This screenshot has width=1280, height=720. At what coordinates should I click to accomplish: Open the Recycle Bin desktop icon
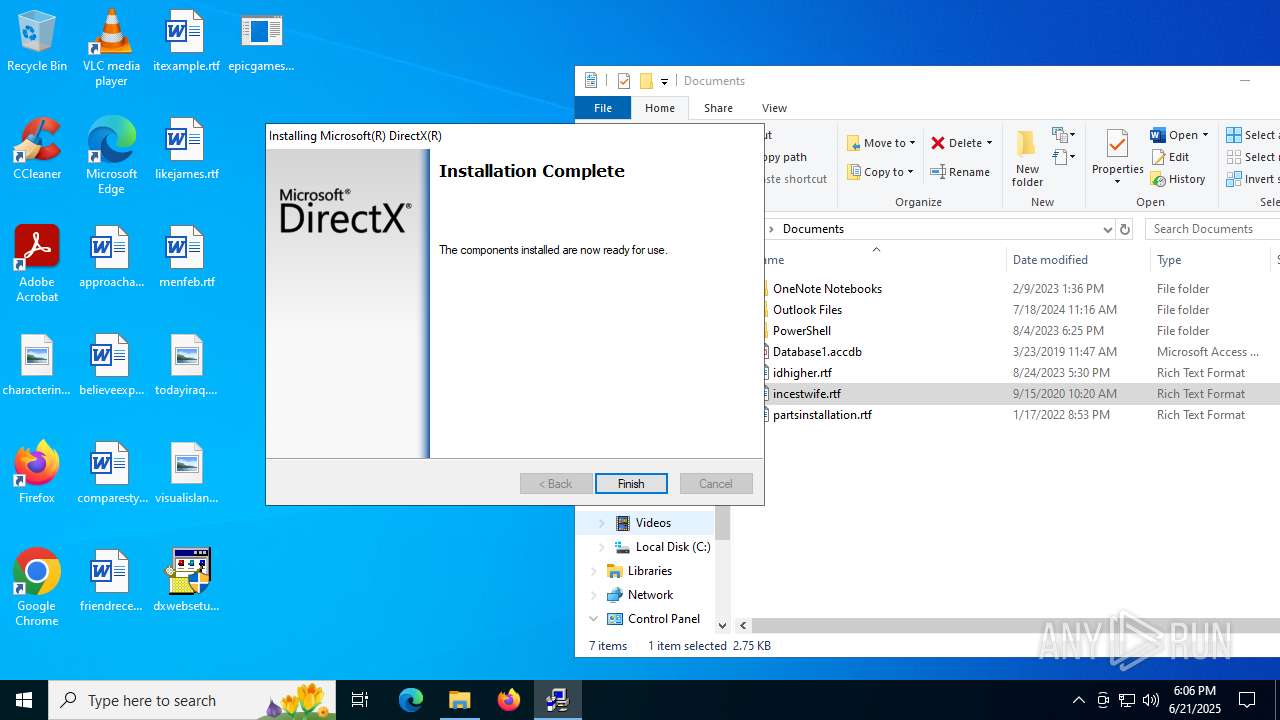pyautogui.click(x=37, y=41)
